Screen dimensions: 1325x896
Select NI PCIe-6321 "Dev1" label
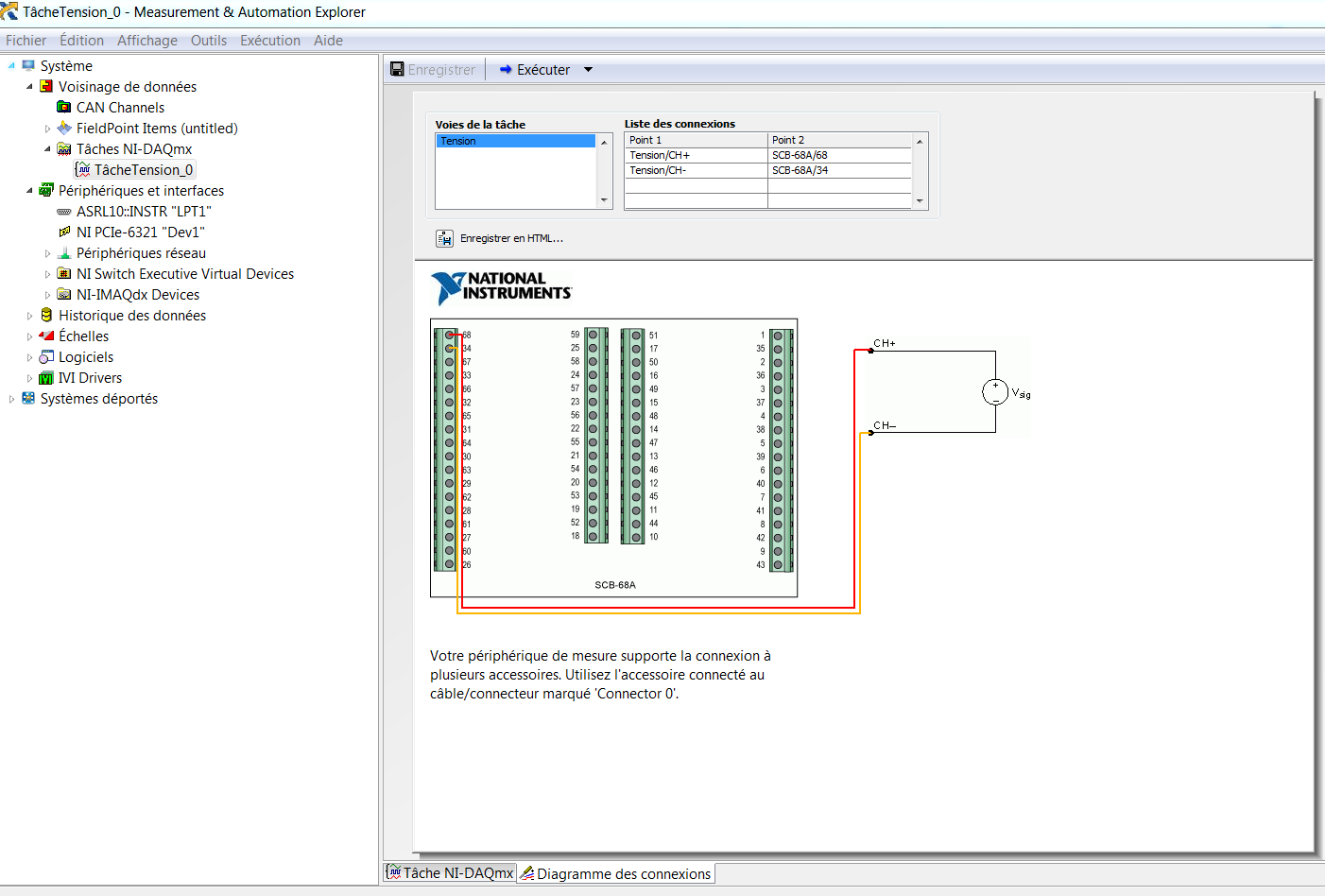(140, 233)
